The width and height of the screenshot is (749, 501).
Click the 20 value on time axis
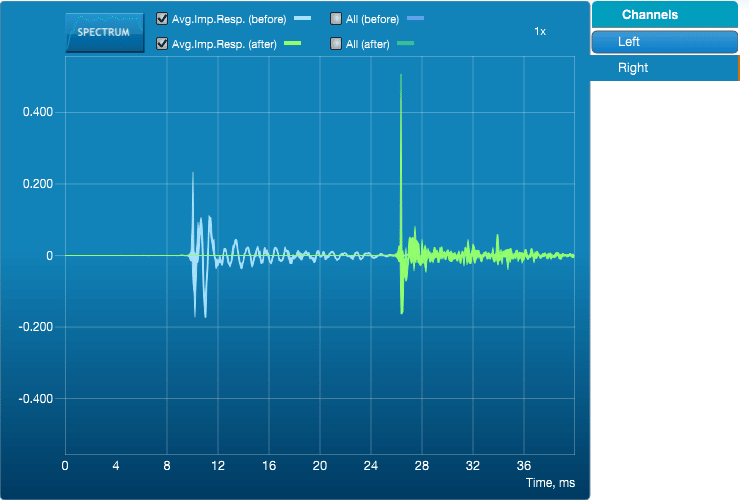tap(320, 466)
